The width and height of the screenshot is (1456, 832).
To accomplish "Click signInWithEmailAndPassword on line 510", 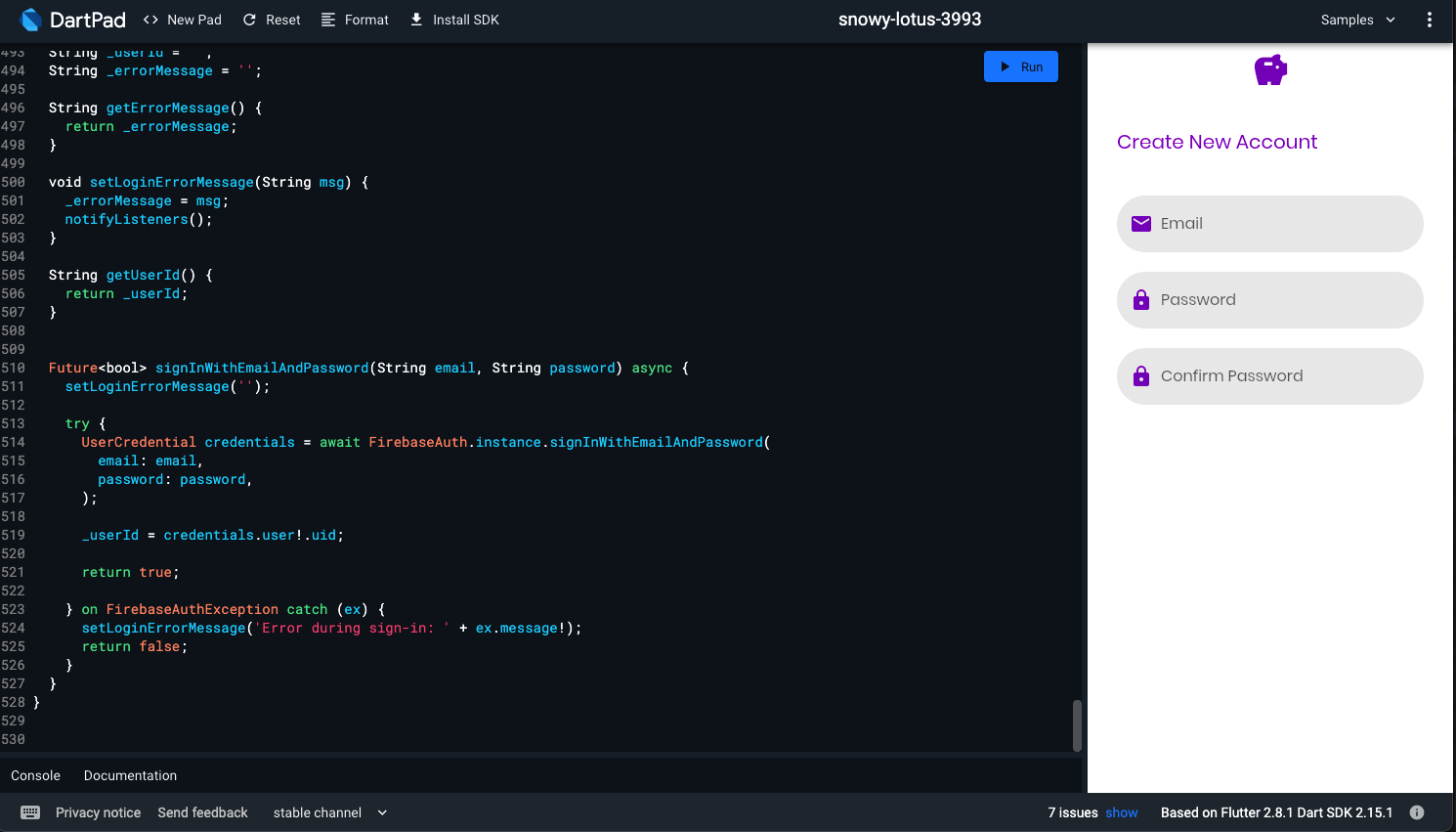I will tap(262, 368).
